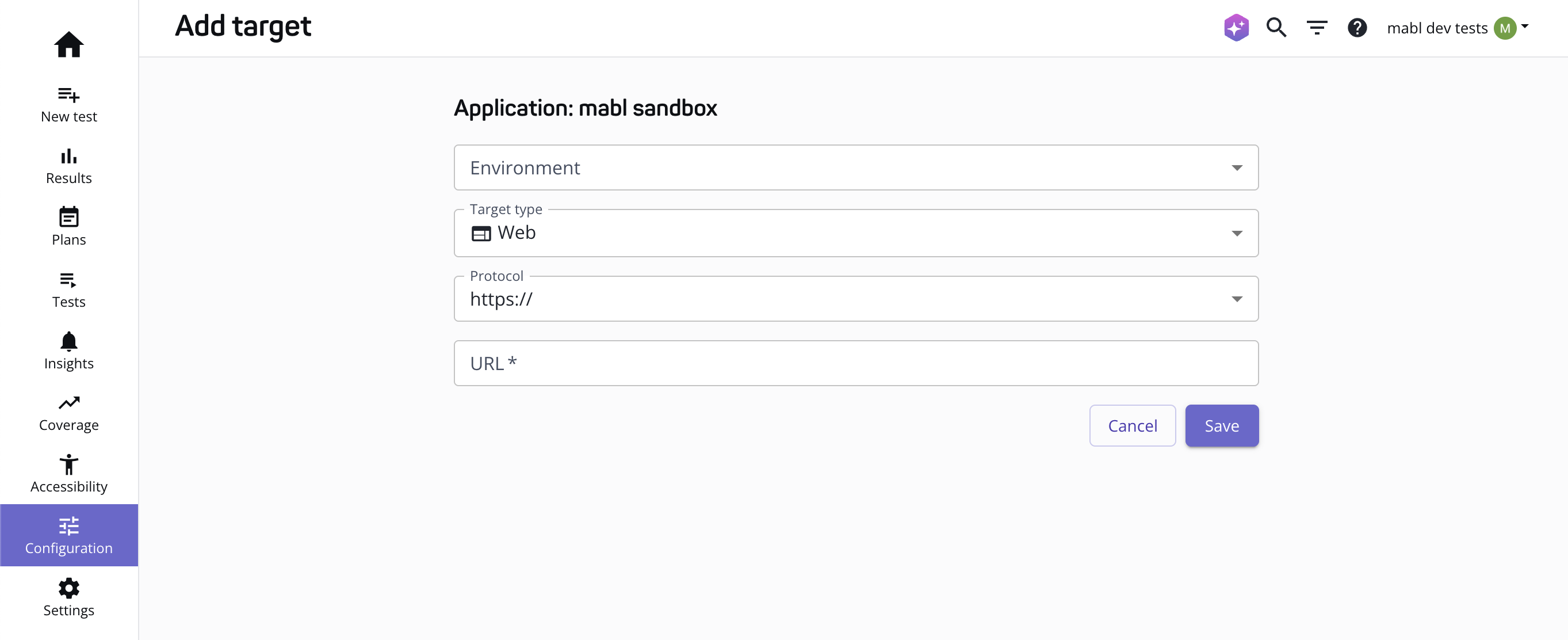
Task: Open the Home dashboard icon
Action: [69, 44]
